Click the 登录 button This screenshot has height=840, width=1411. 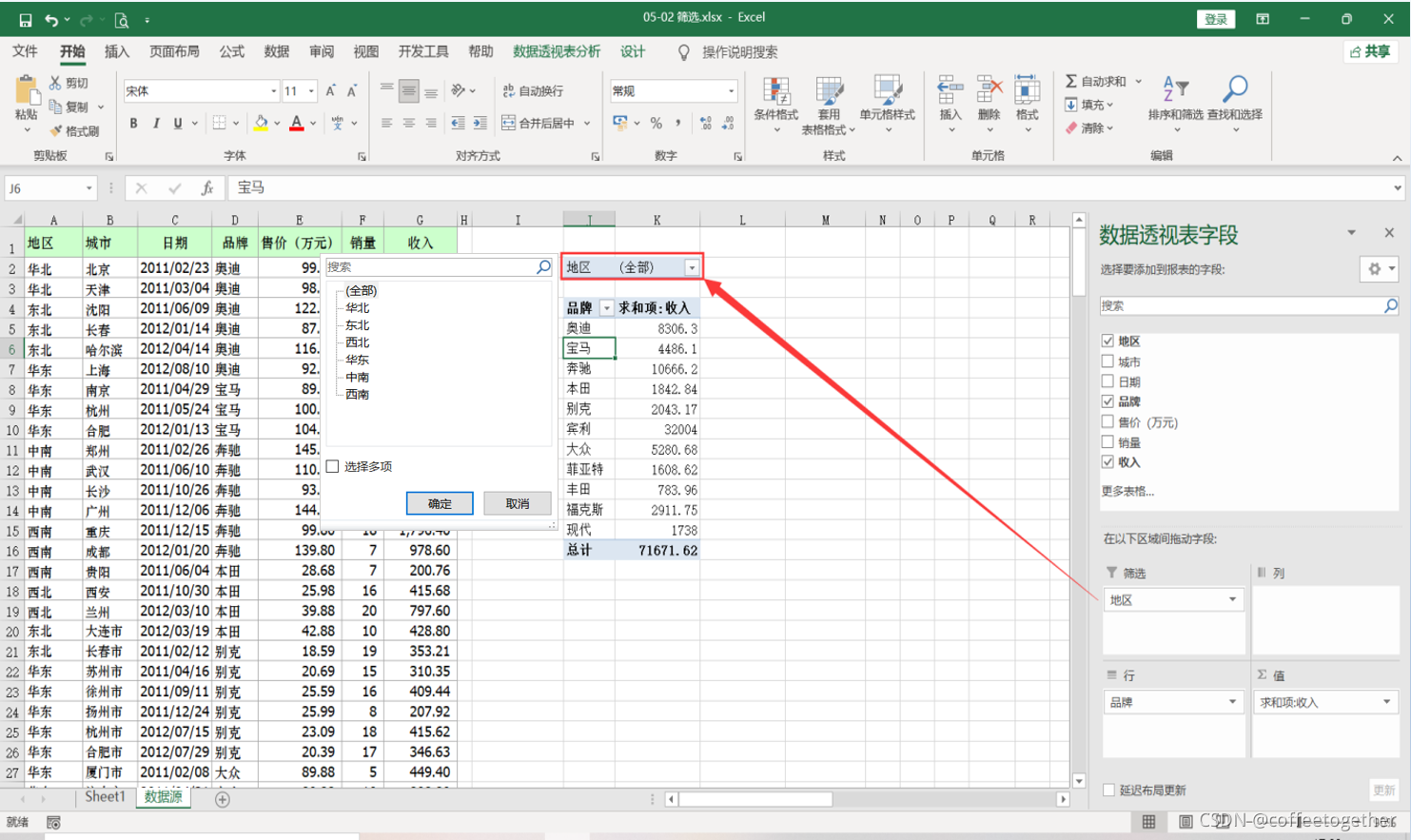(1216, 19)
